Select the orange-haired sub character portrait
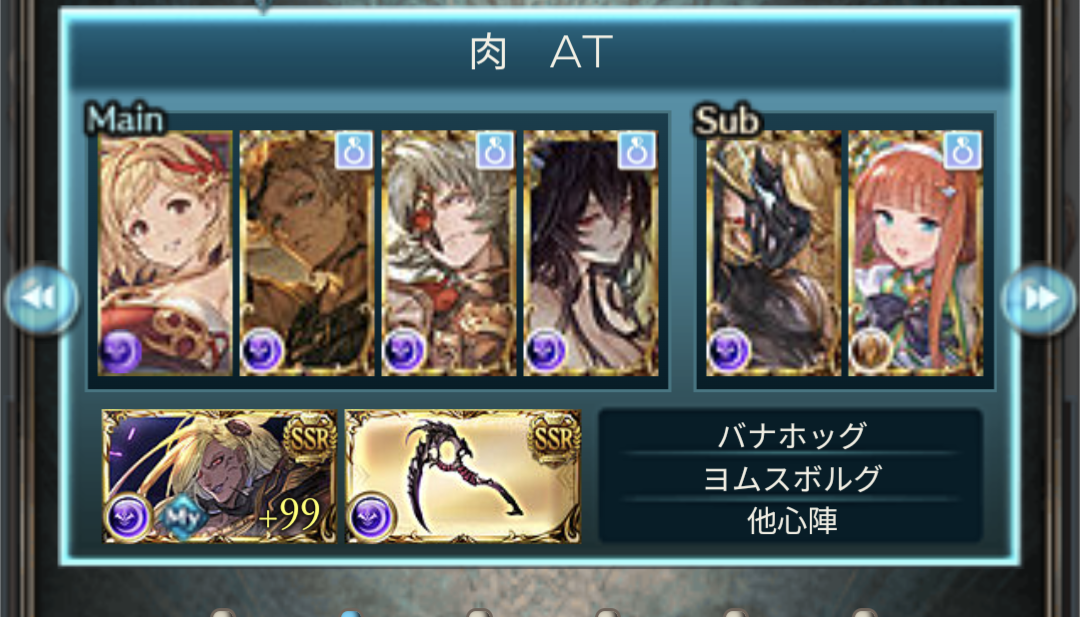Screen dimensions: 1080x617 click(915, 253)
